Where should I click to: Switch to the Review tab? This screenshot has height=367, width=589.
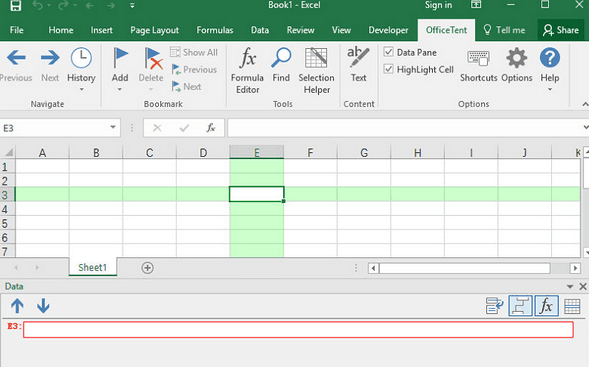(x=301, y=30)
